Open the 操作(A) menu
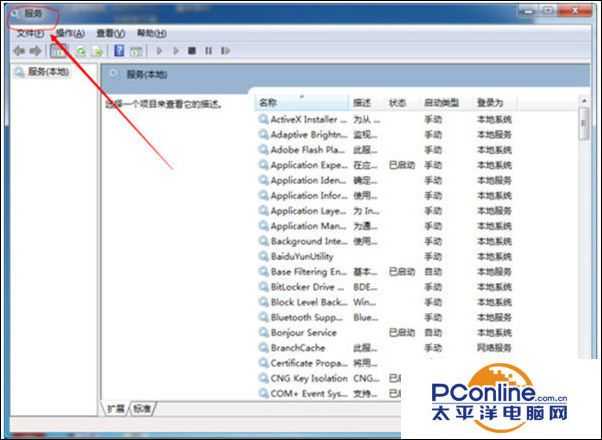602x440 pixels. click(x=71, y=34)
